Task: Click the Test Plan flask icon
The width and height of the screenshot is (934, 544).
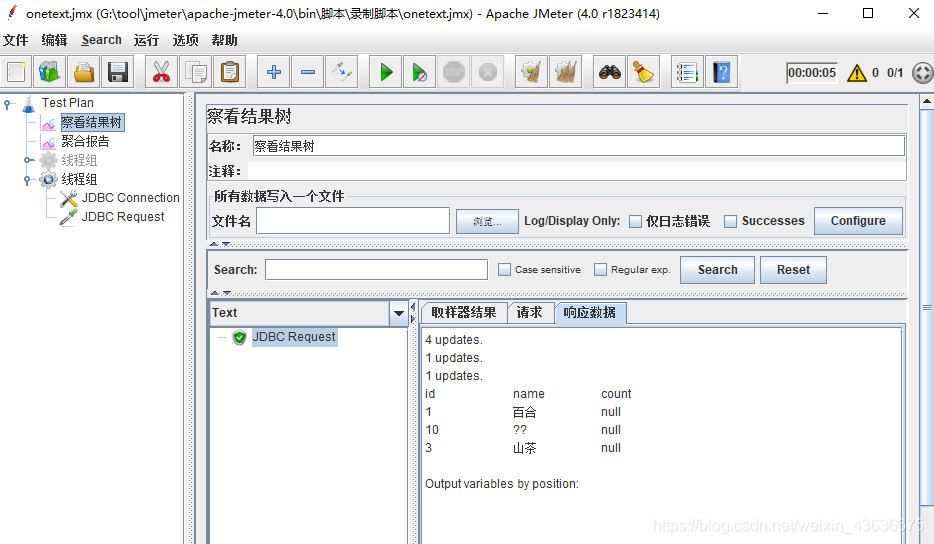Action: coord(29,105)
